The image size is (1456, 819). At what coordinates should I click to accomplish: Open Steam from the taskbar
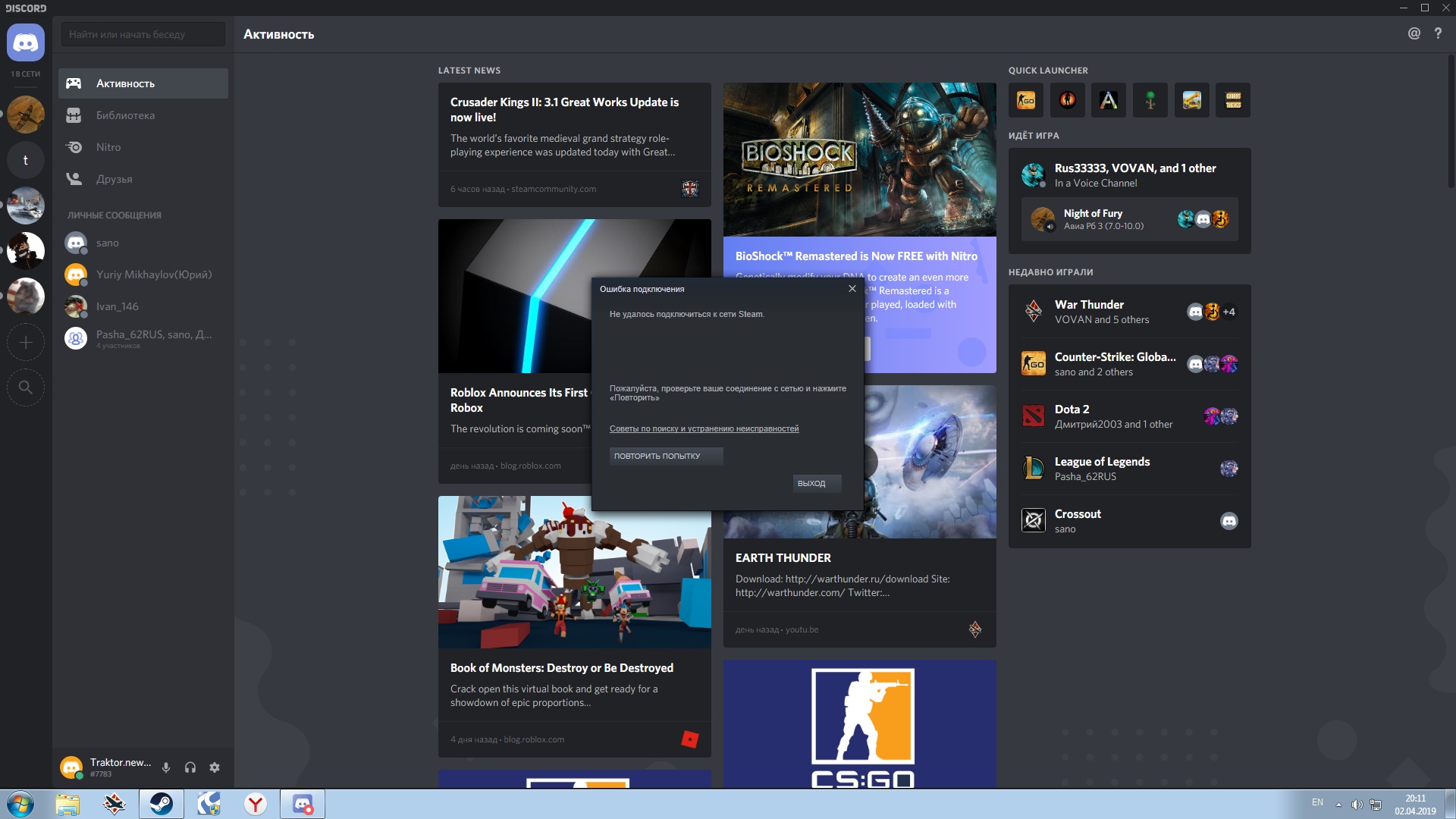[x=161, y=804]
